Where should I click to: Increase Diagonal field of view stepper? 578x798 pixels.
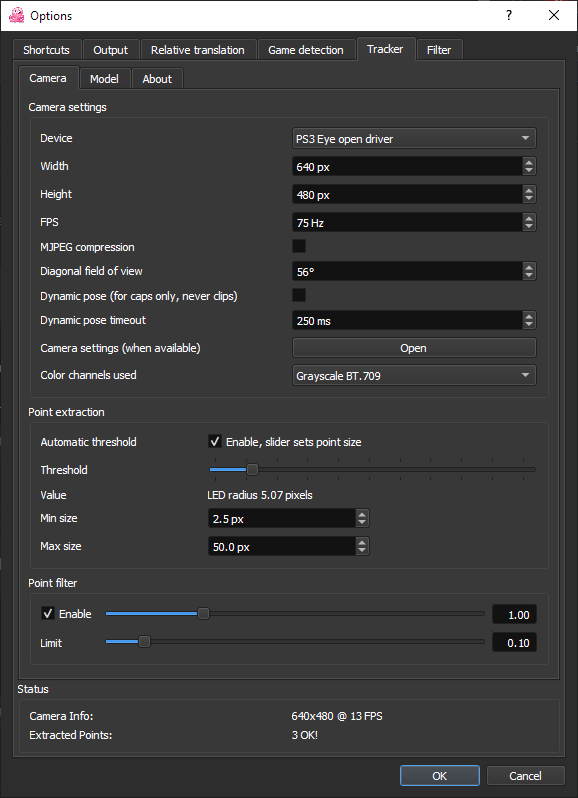529,267
